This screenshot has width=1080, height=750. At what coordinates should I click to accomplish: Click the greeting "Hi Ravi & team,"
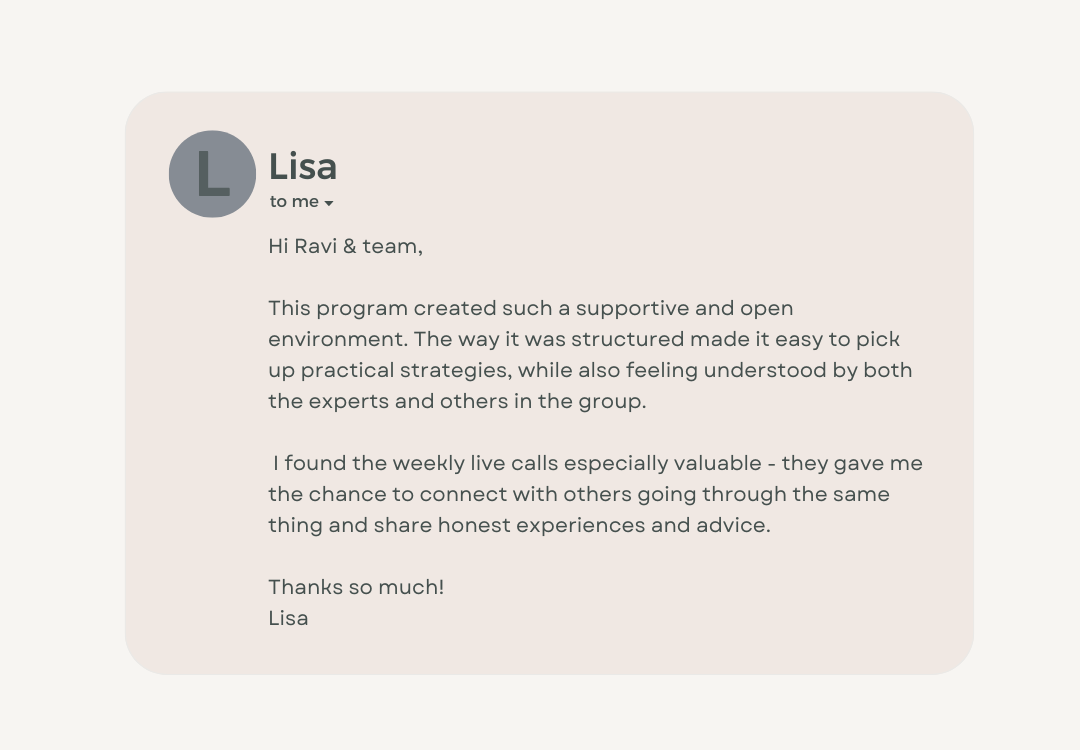point(345,246)
